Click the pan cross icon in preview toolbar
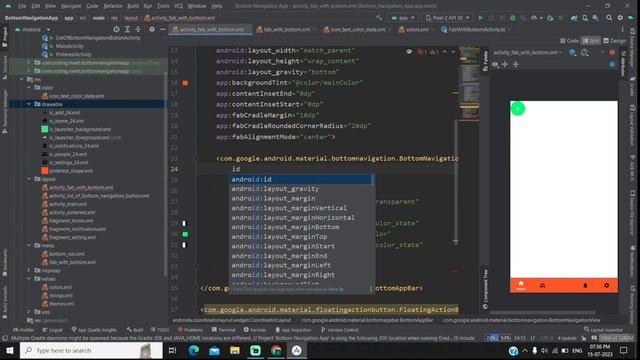 [x=505, y=64]
